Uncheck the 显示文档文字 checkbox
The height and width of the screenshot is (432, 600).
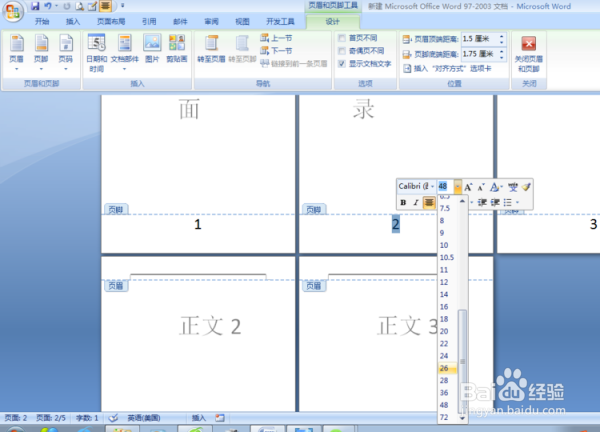click(342, 64)
